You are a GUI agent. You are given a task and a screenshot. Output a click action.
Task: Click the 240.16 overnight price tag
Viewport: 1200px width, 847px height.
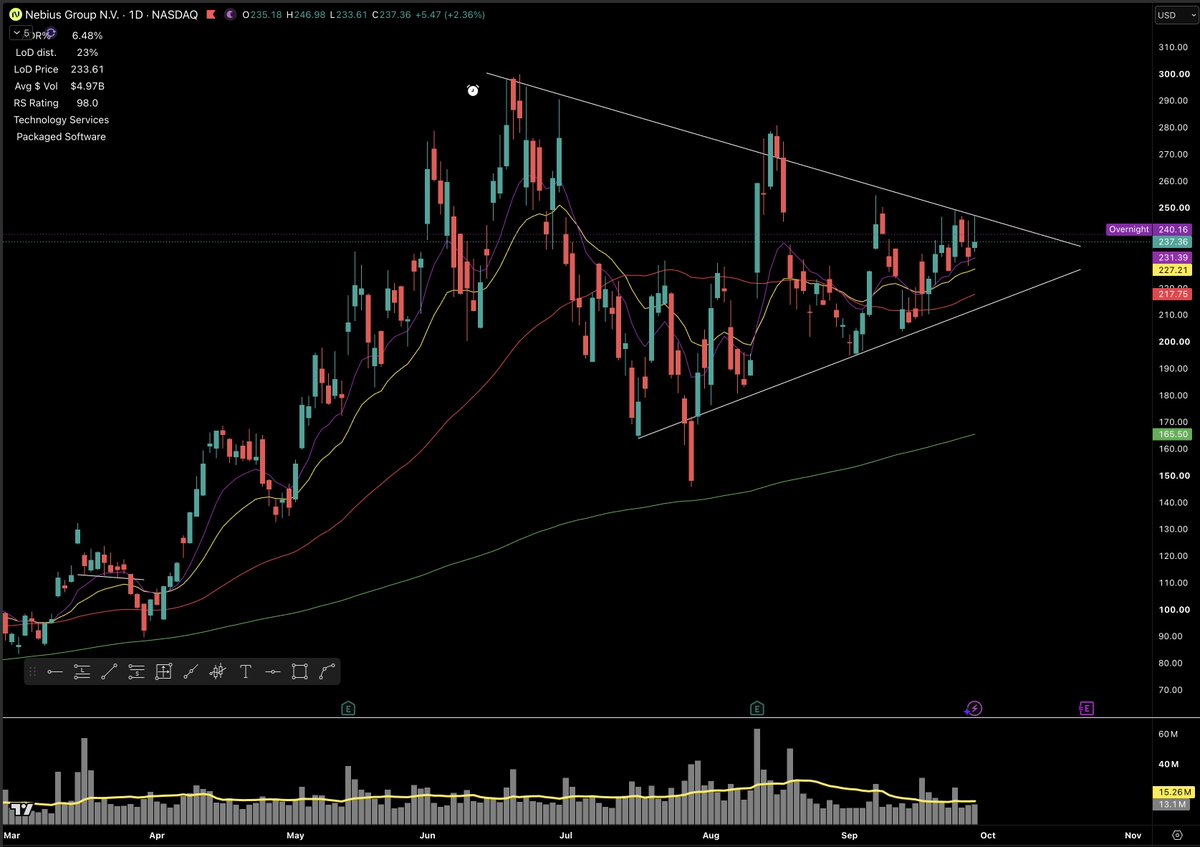click(x=1172, y=230)
